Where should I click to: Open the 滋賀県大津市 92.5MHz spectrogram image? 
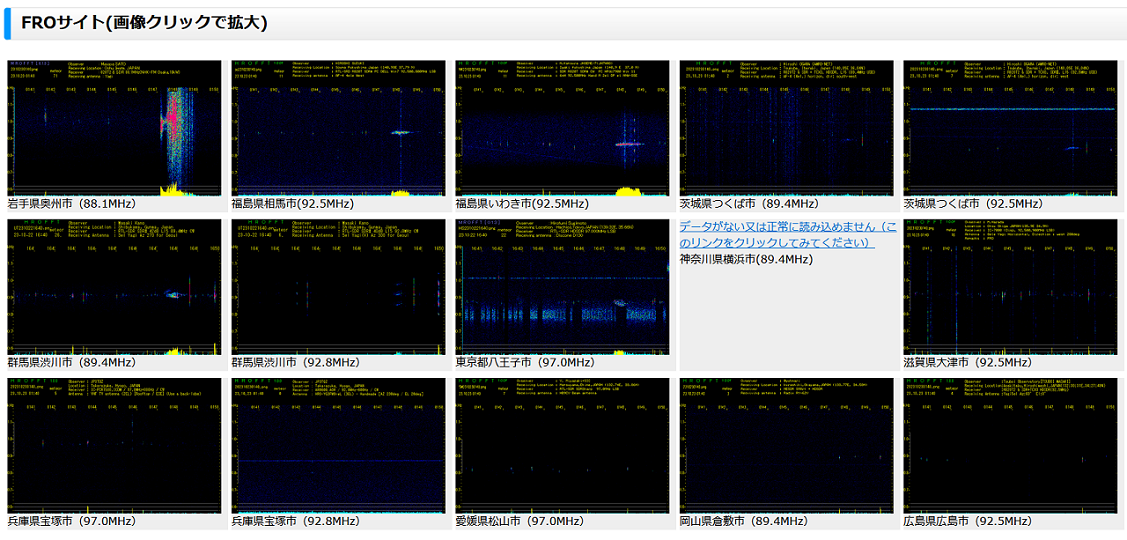(1011, 287)
